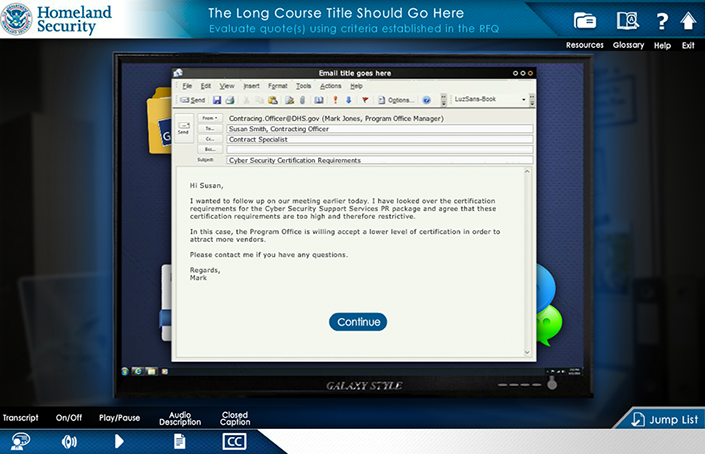Open the Jump List panel

664,419
